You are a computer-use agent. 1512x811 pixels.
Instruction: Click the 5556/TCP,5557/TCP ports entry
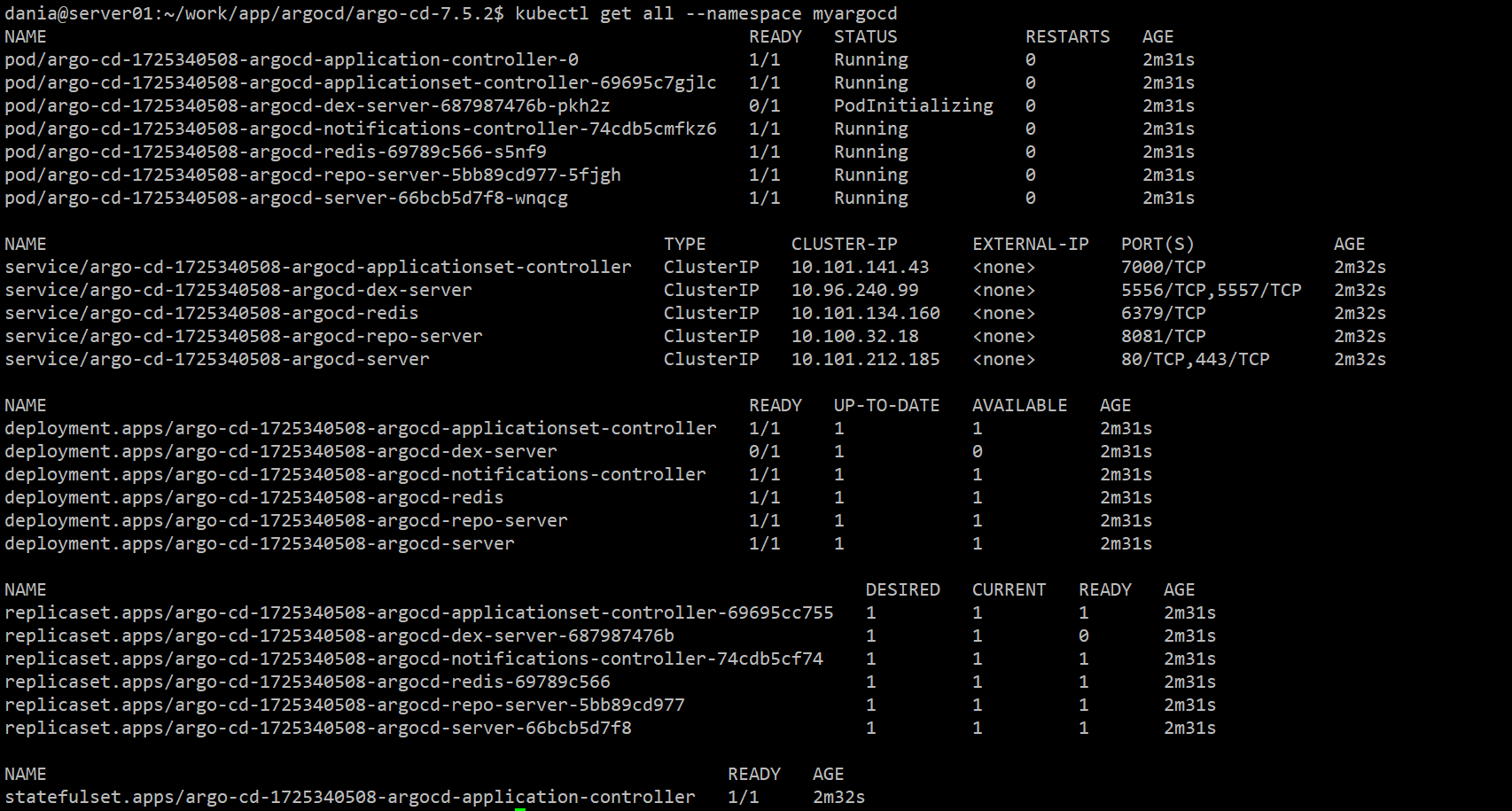(x=1211, y=290)
